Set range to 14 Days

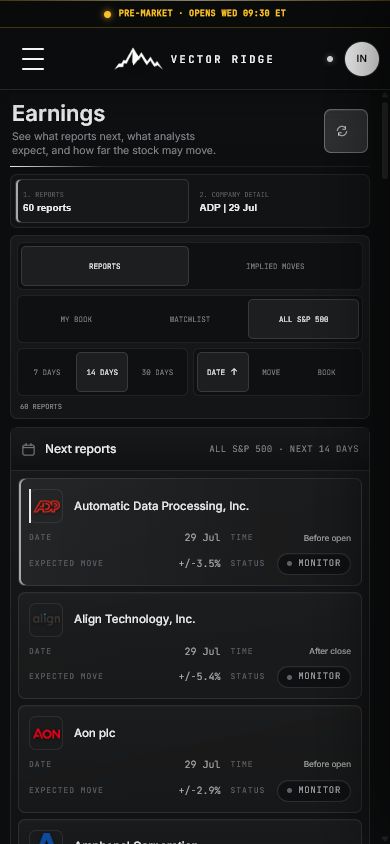coord(102,372)
